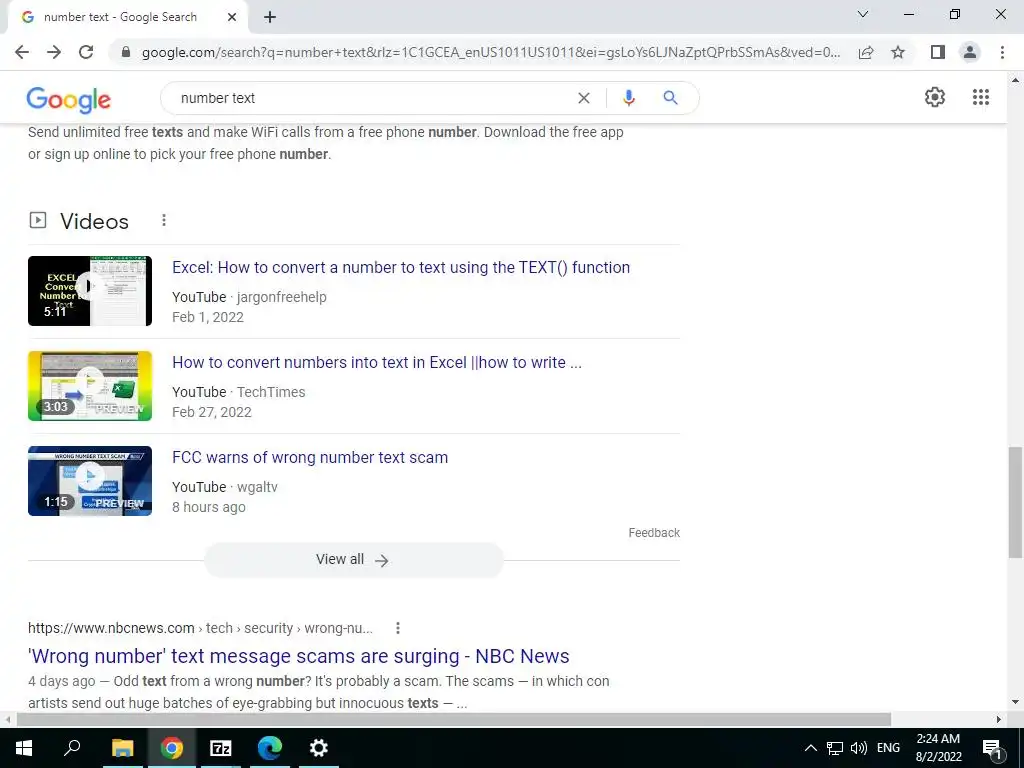Clear the search box text
This screenshot has height=768, width=1024.
point(584,98)
